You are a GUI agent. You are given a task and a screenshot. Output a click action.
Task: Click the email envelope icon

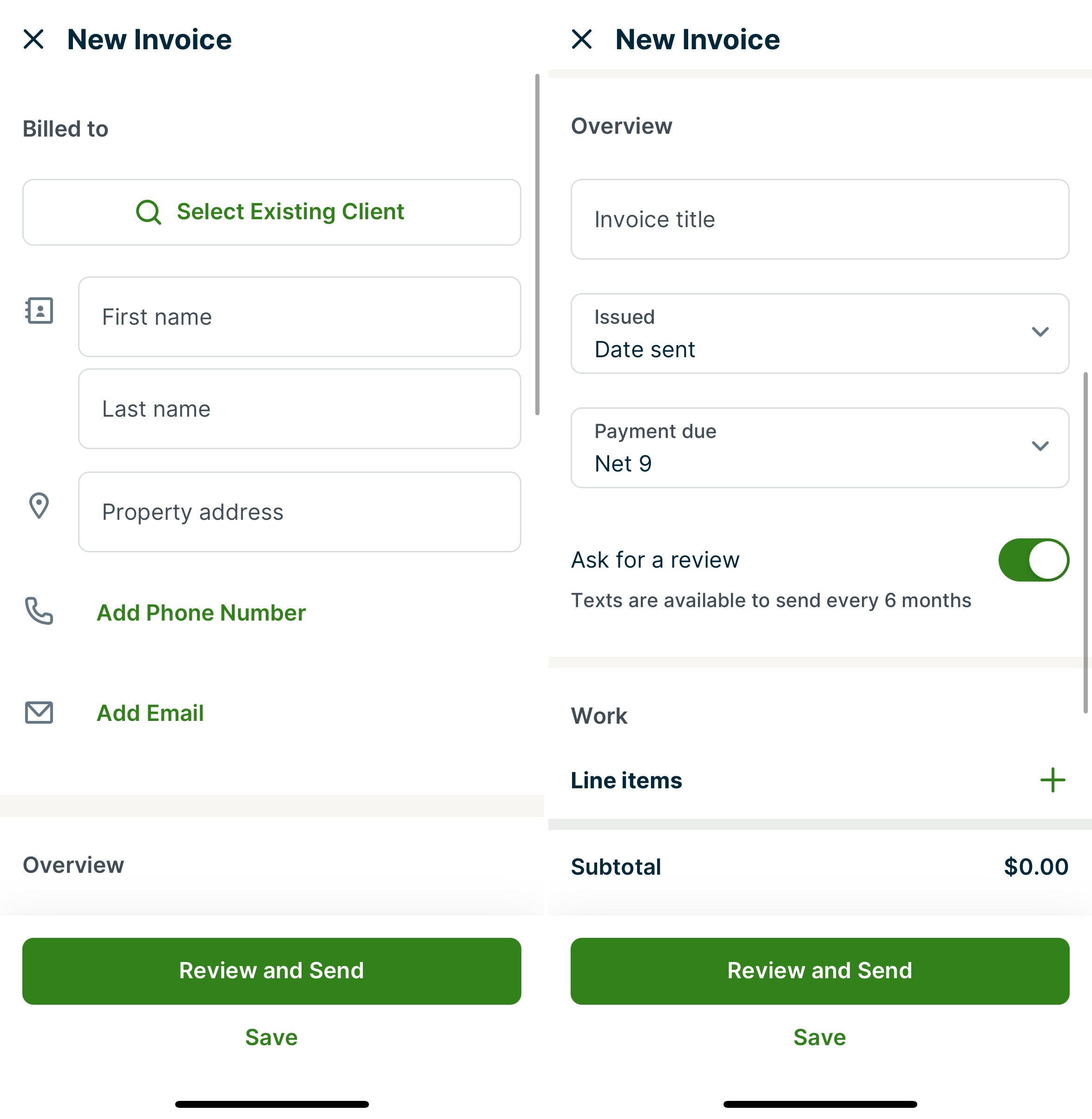(39, 713)
